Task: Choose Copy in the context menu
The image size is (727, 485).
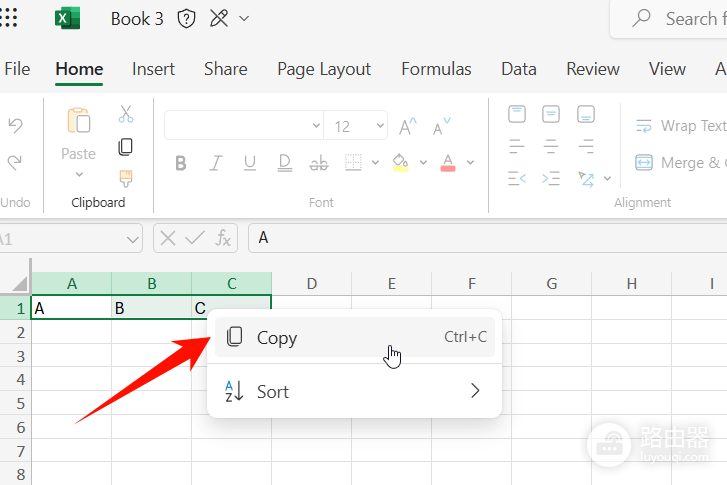Action: point(355,337)
